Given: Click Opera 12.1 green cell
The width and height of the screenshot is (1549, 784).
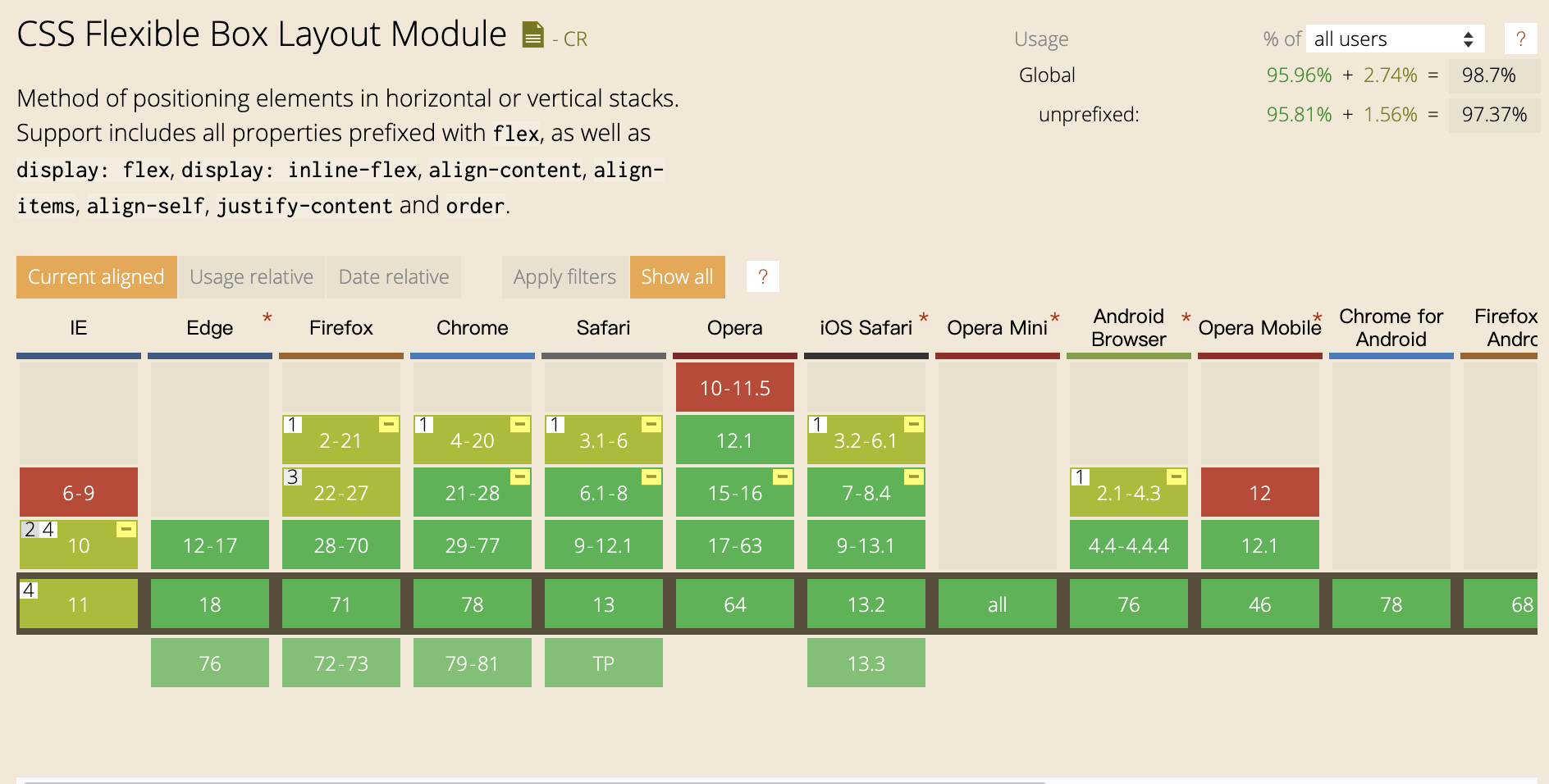Looking at the screenshot, I should pyautogui.click(x=735, y=440).
